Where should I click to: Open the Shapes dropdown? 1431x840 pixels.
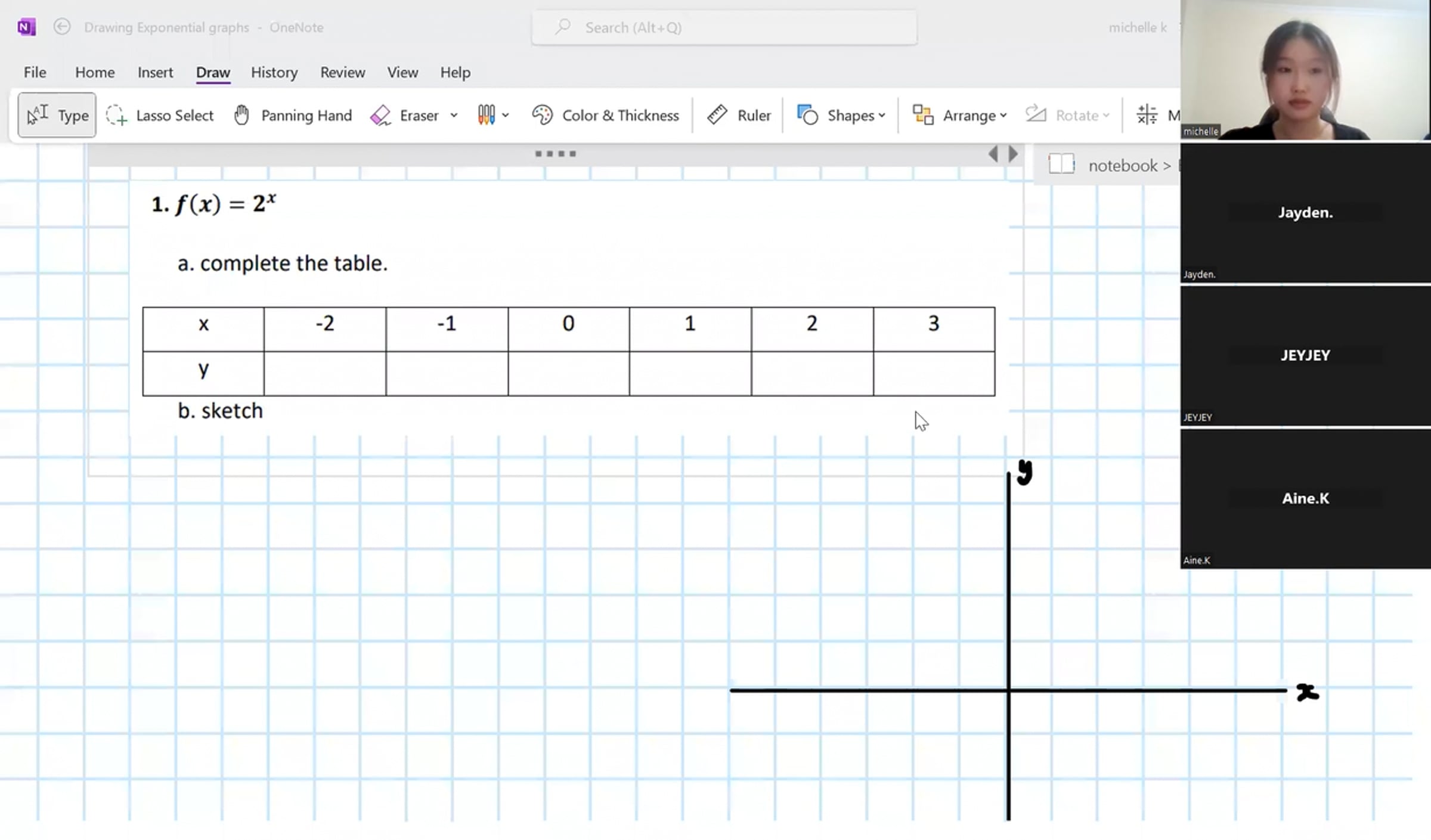841,115
